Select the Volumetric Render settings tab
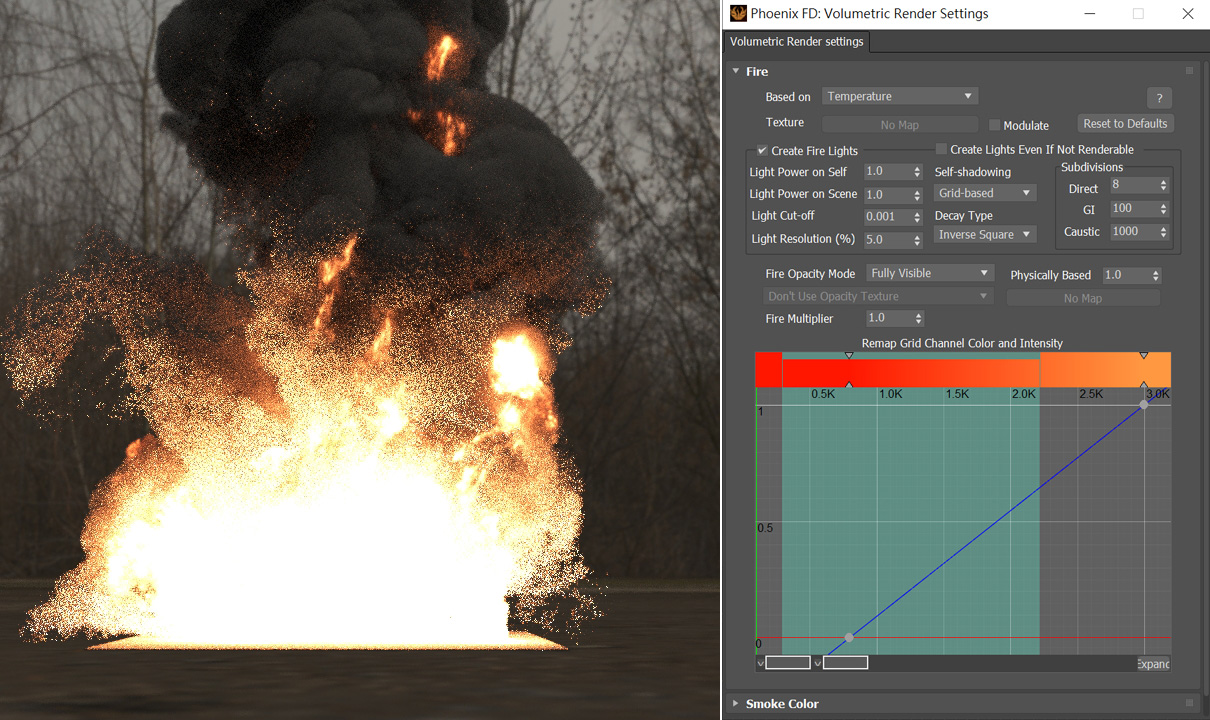The width and height of the screenshot is (1210, 720). (x=796, y=41)
